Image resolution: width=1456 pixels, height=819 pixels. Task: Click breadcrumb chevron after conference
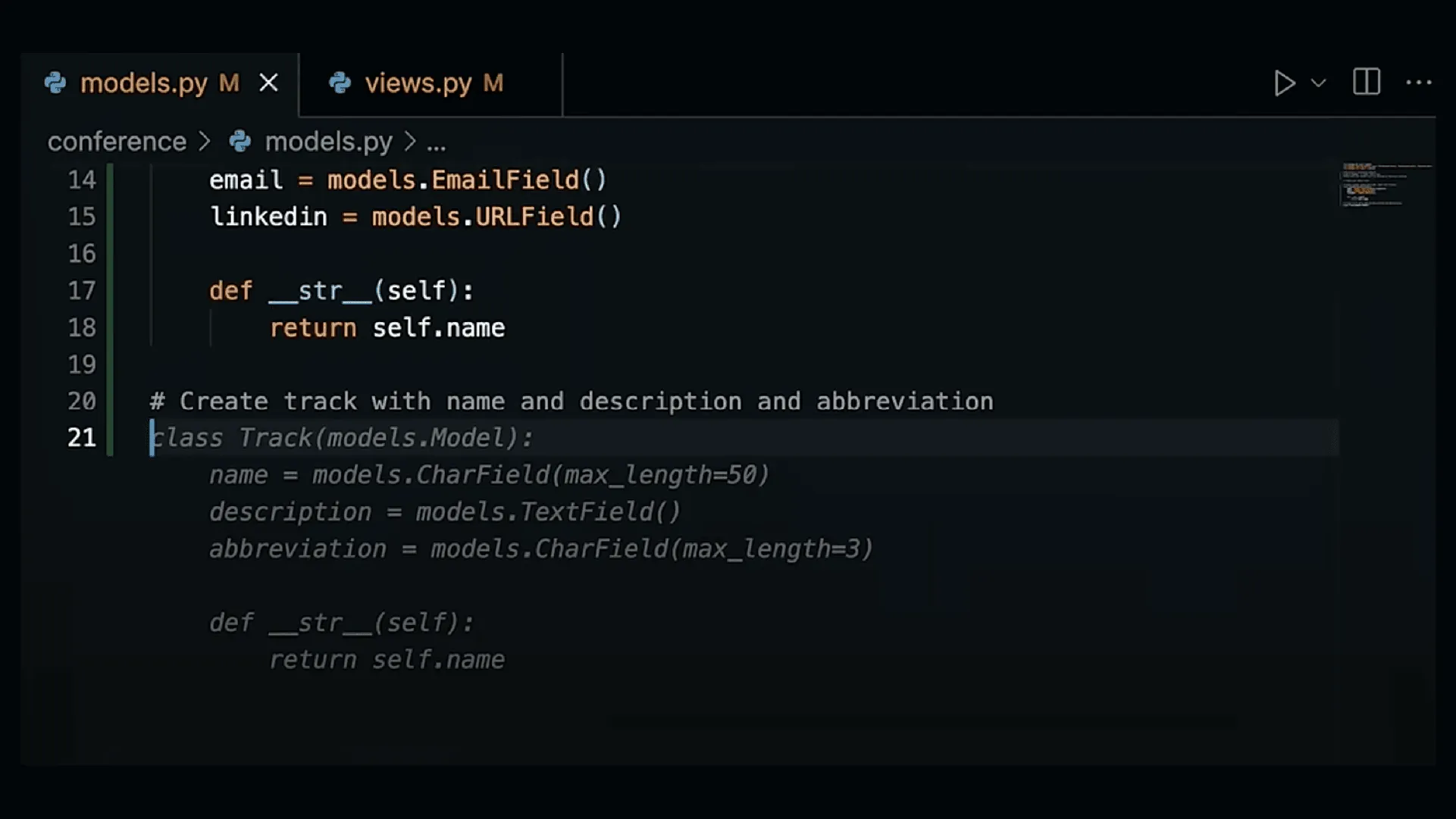pyautogui.click(x=205, y=142)
